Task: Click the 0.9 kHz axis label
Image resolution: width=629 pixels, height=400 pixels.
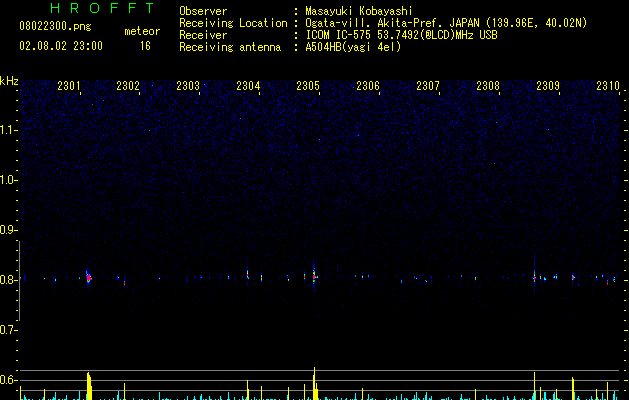Action: pos(8,230)
